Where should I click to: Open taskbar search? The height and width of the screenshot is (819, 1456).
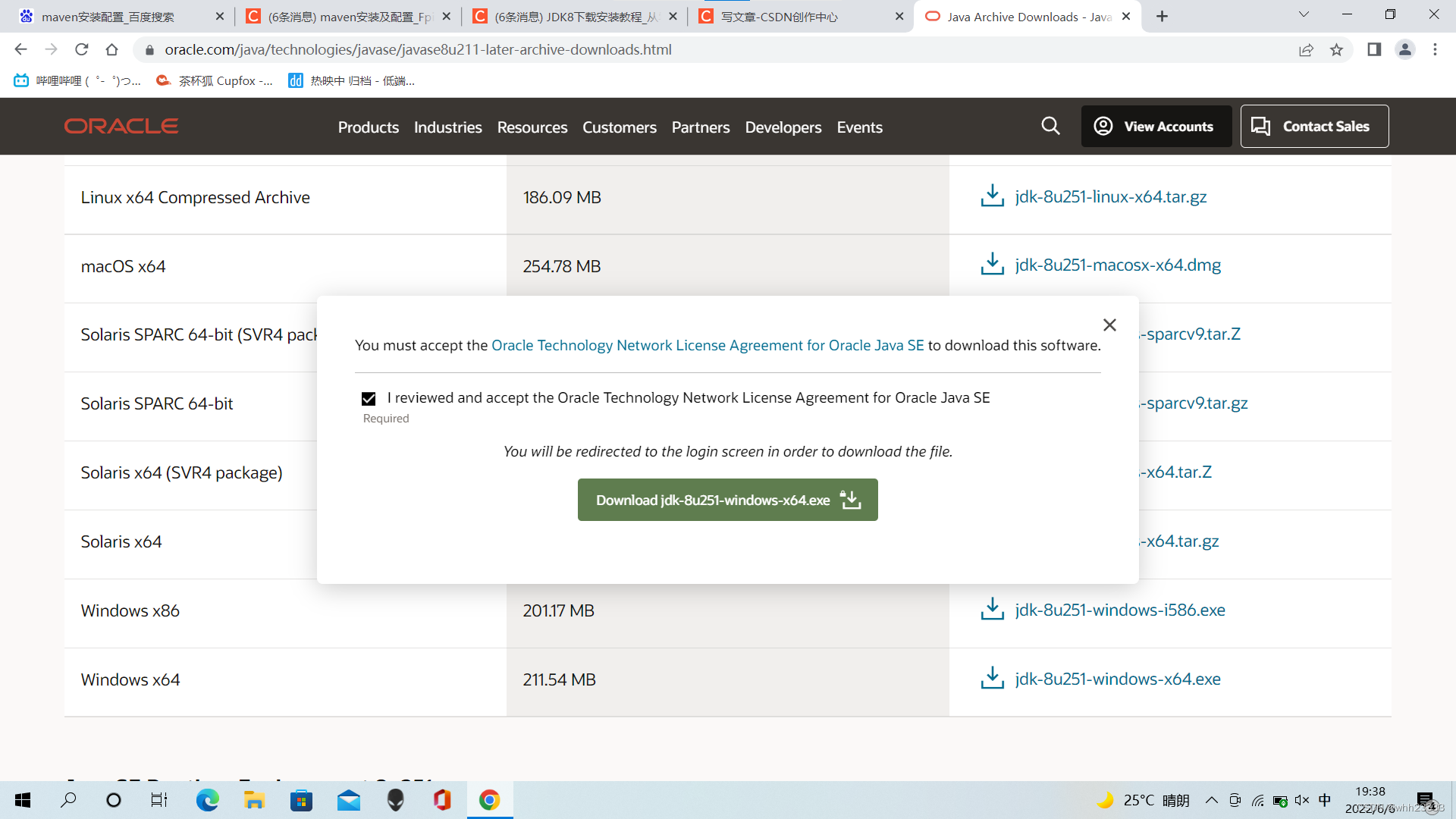coord(68,800)
